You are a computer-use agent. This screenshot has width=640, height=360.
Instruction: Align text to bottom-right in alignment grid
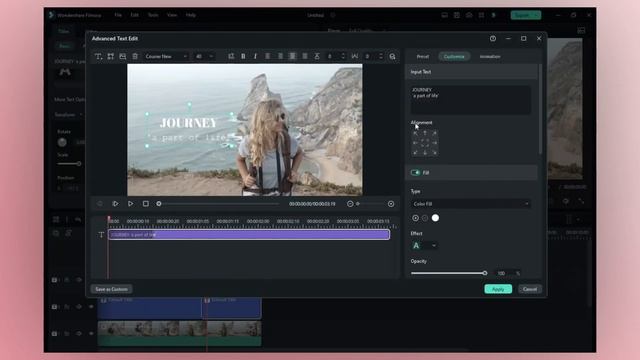point(435,153)
